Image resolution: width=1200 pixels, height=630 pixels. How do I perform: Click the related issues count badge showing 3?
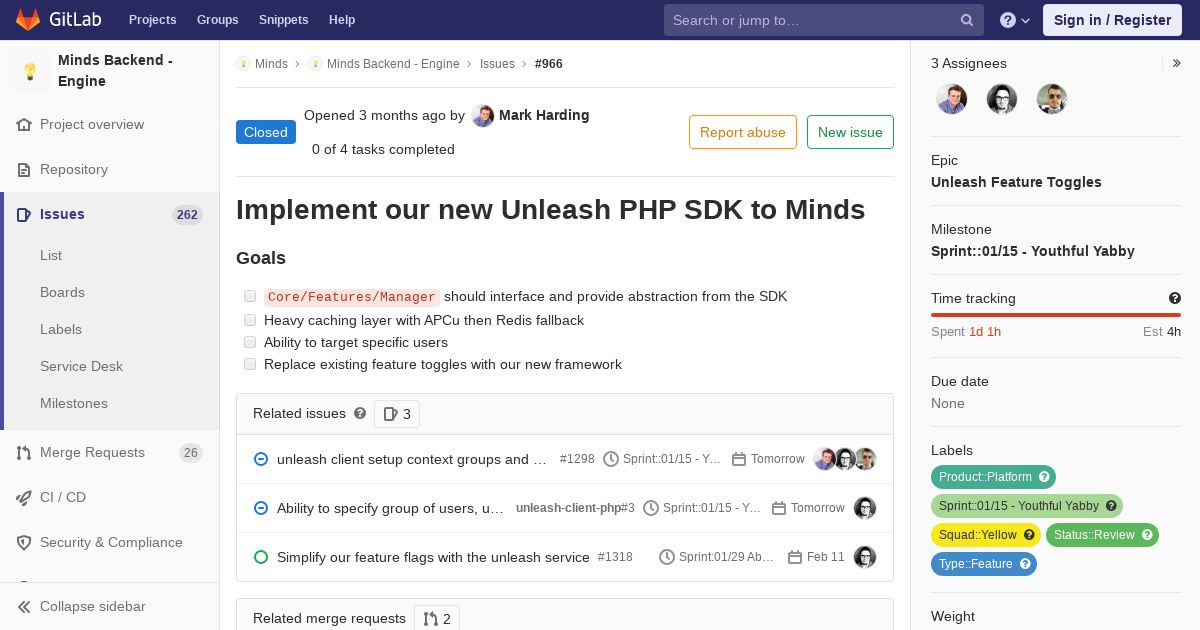click(397, 414)
